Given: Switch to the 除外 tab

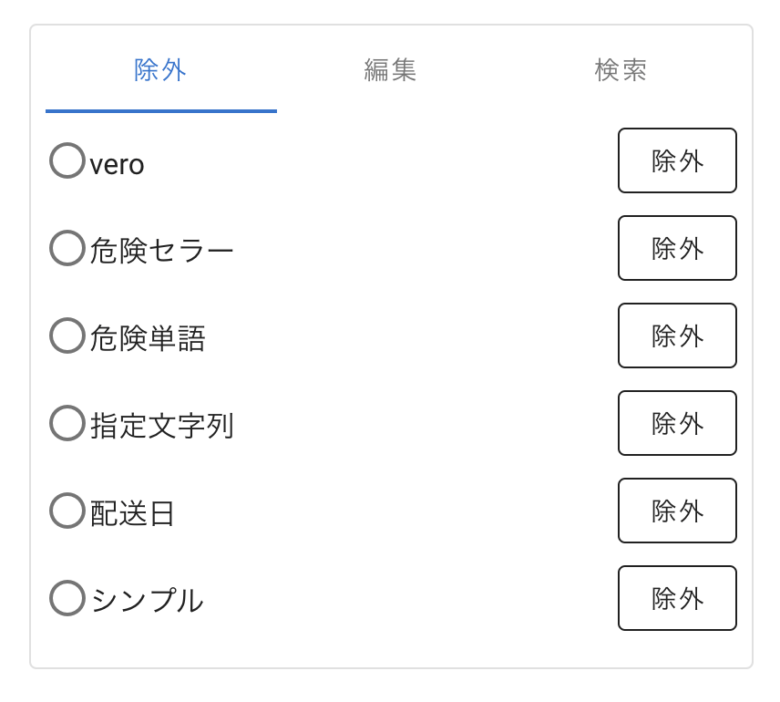Looking at the screenshot, I should click(161, 70).
